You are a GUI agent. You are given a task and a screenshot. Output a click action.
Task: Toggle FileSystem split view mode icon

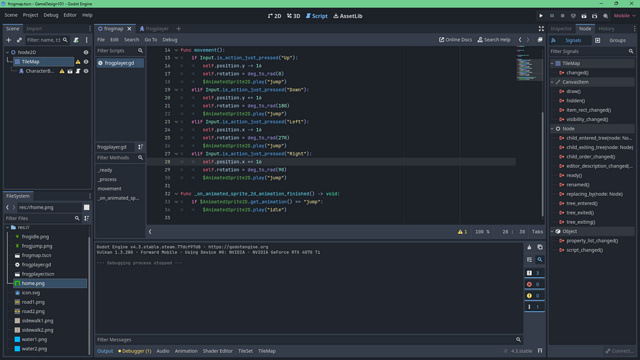tap(87, 207)
